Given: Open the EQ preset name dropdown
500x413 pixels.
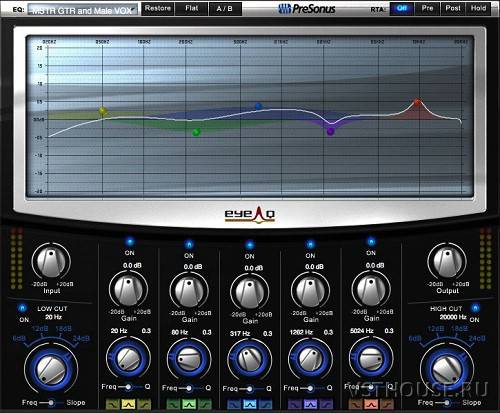Looking at the screenshot, I should click(83, 10).
